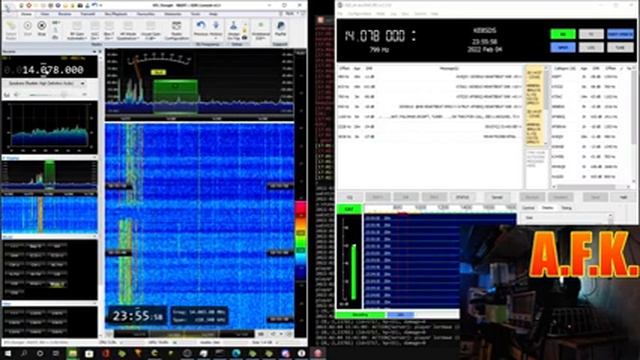Click Visual Gain ribbon control
Screen dimensions: 640x360
click(x=151, y=31)
